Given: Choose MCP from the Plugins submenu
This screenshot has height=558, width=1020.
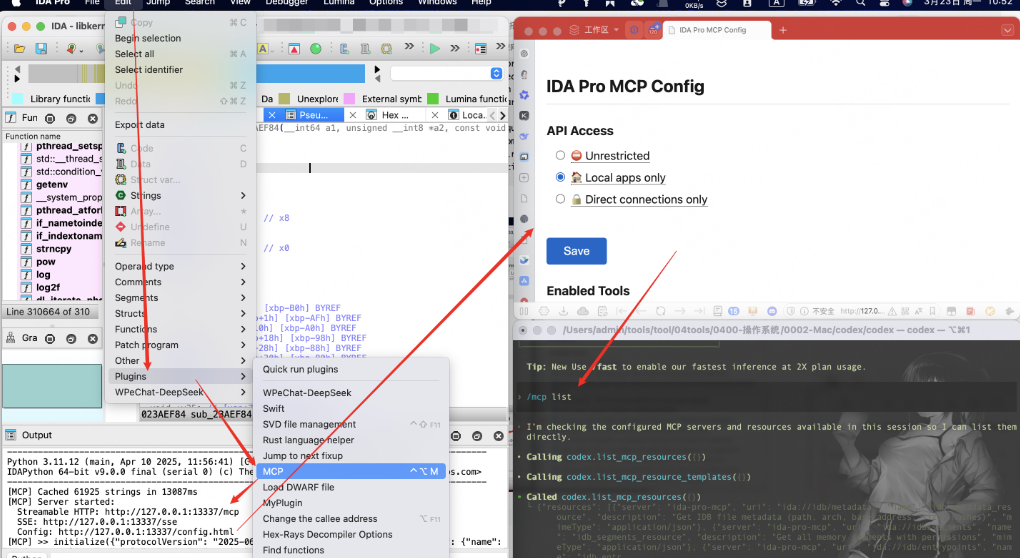Looking at the screenshot, I should tap(351, 472).
